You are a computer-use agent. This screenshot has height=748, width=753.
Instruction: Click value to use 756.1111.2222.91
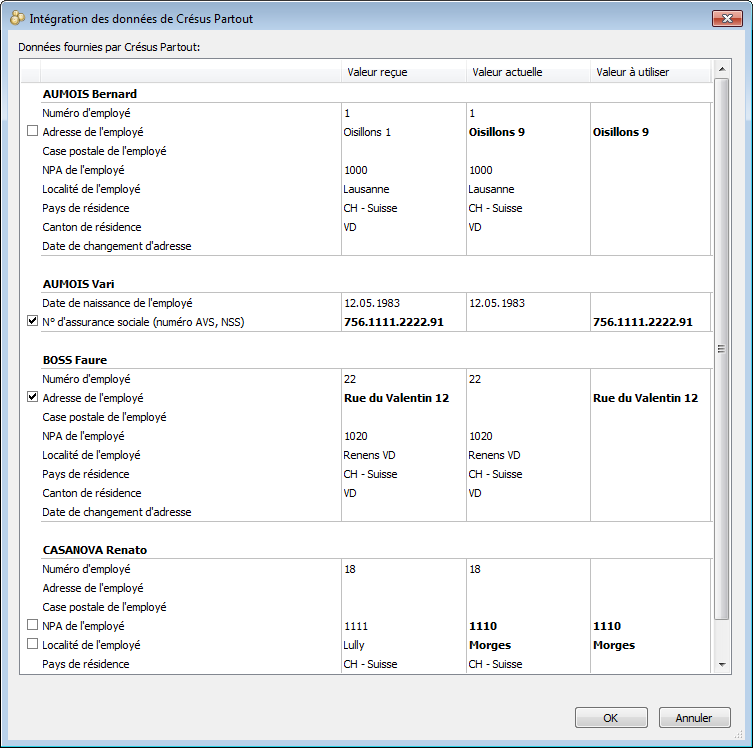point(643,322)
